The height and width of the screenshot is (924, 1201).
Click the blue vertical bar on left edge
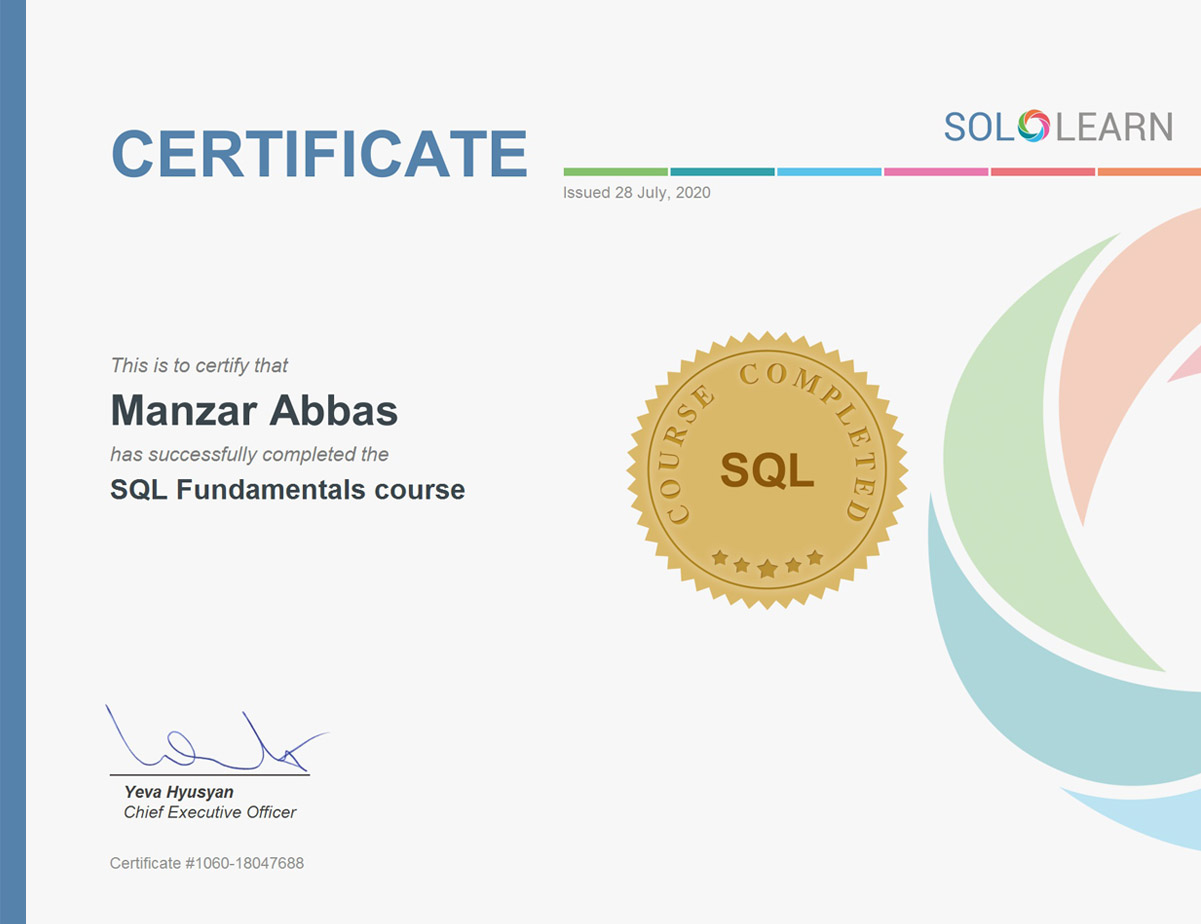12,462
